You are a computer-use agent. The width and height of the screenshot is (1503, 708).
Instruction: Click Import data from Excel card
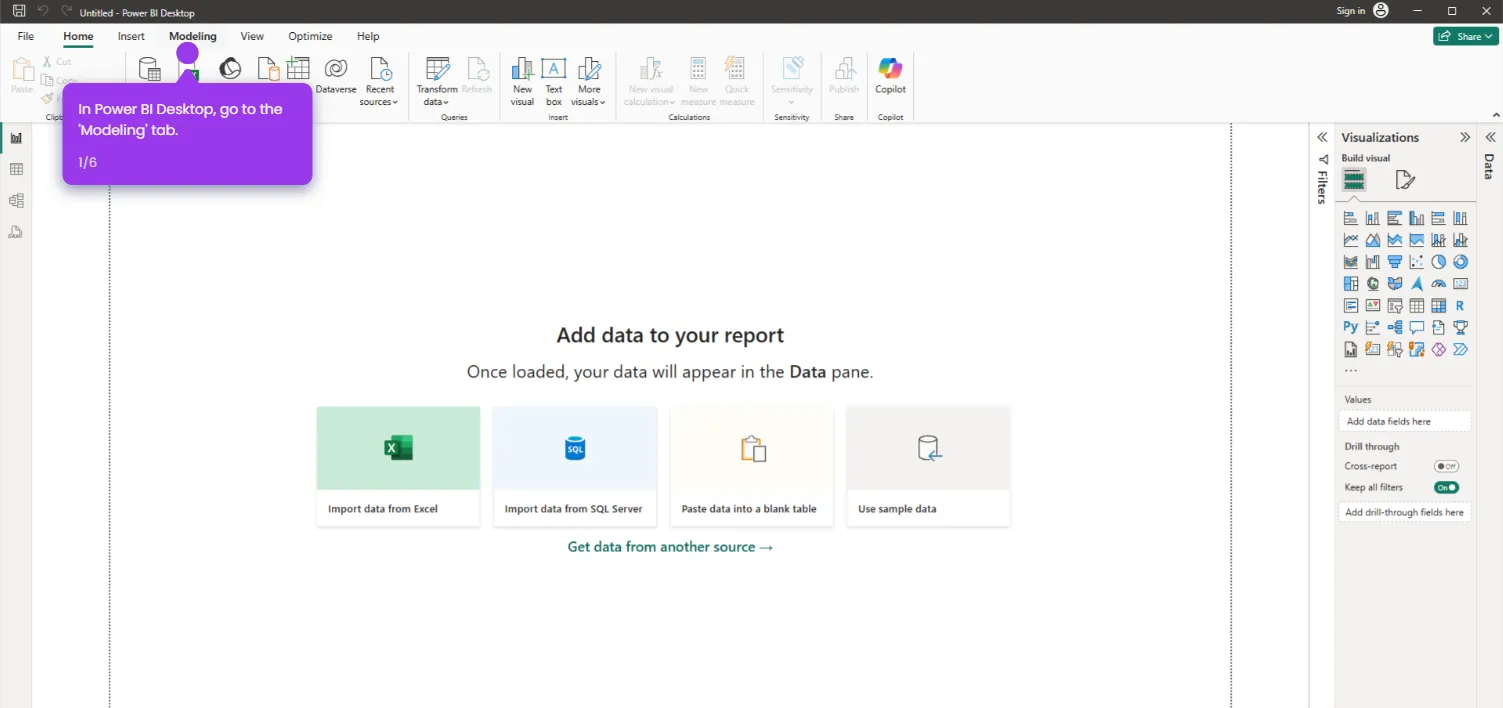click(x=398, y=466)
